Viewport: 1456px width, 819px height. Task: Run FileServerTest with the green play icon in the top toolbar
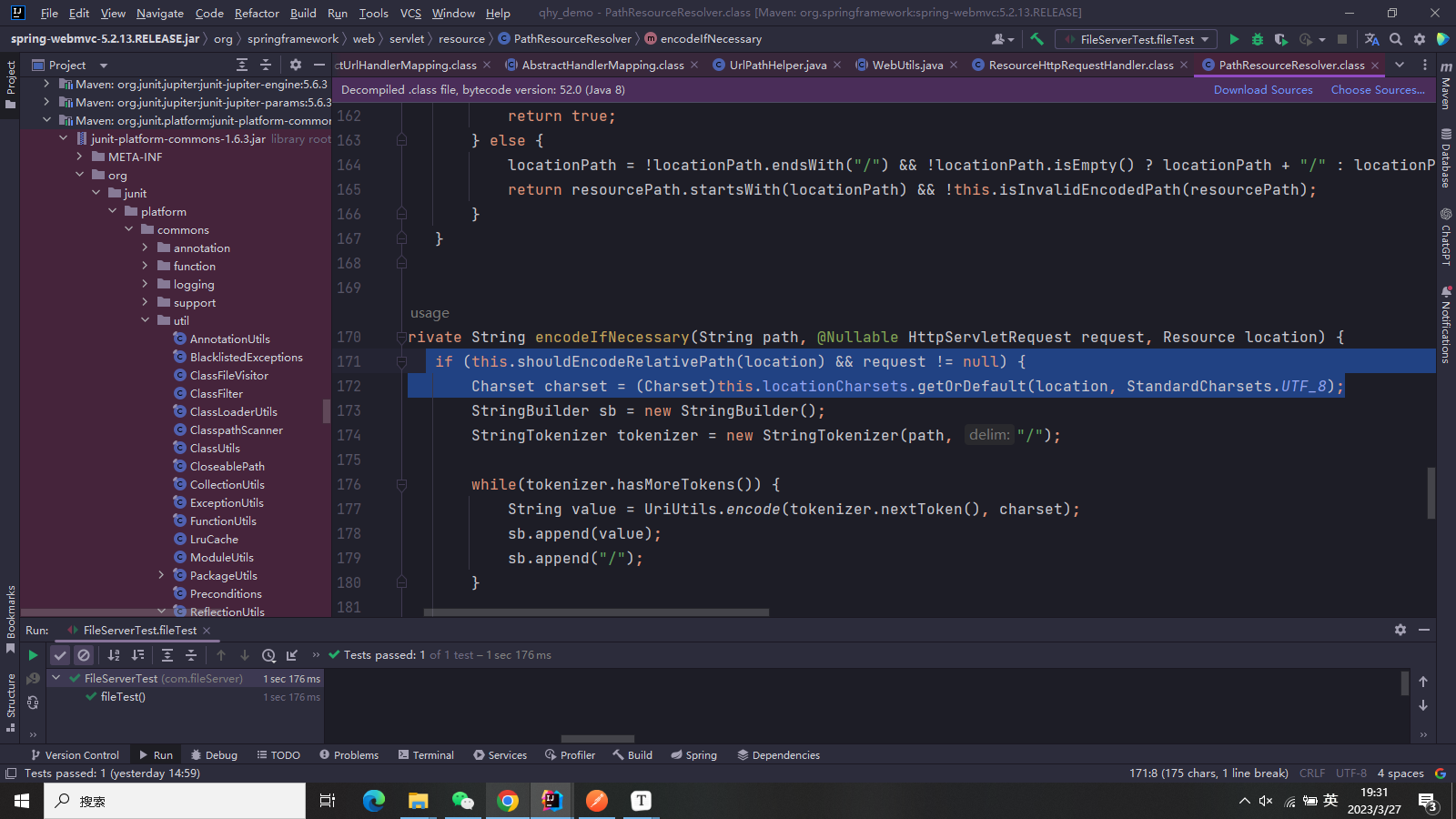click(x=1234, y=39)
